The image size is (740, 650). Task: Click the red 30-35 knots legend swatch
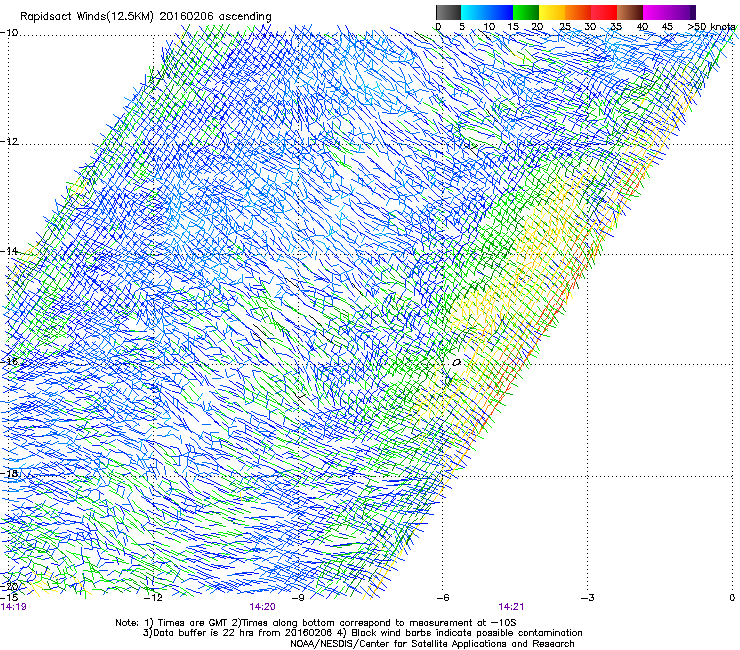tap(604, 12)
